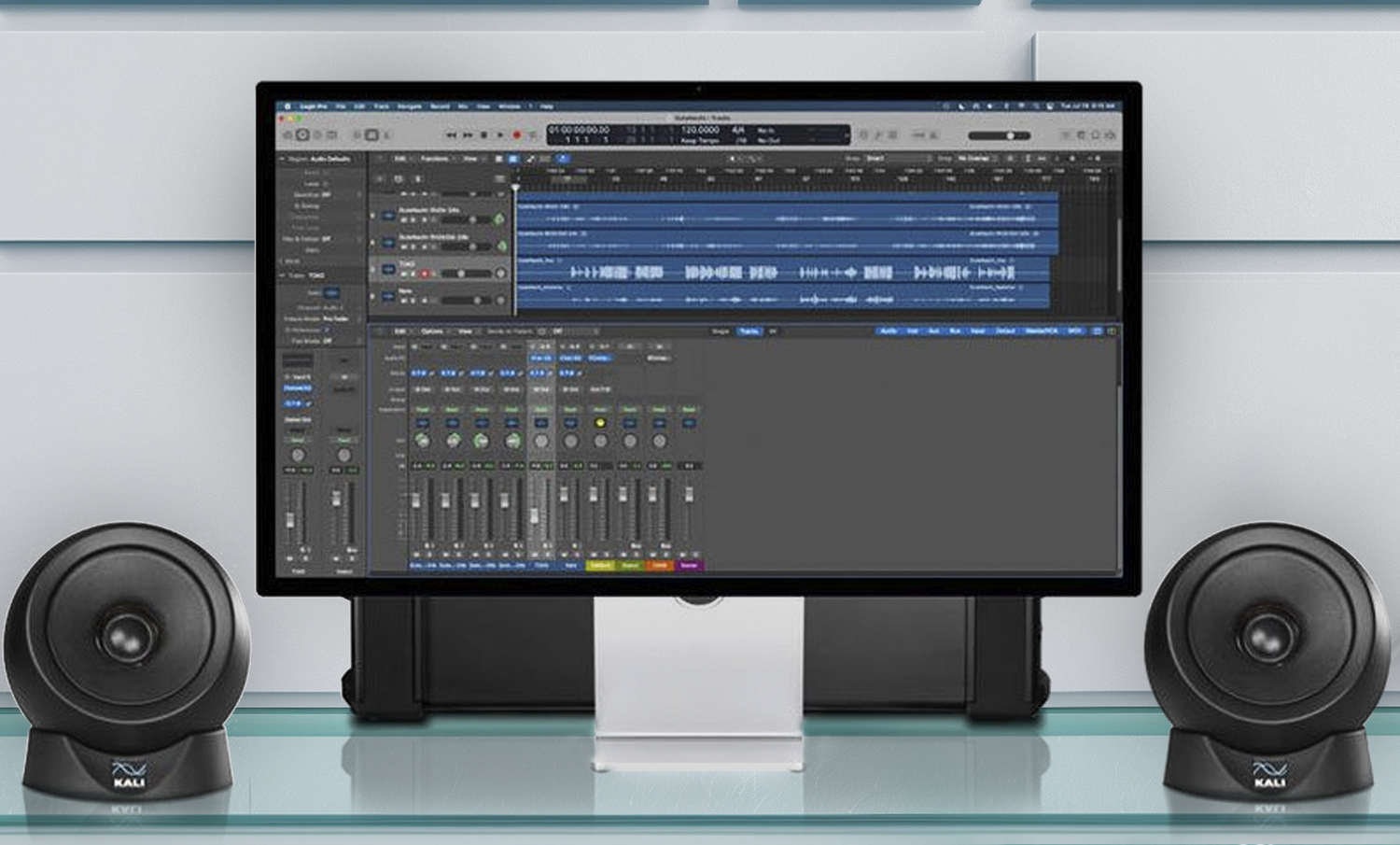Toggle record enable on the TOKO track
The image size is (1400, 845).
coord(425,274)
